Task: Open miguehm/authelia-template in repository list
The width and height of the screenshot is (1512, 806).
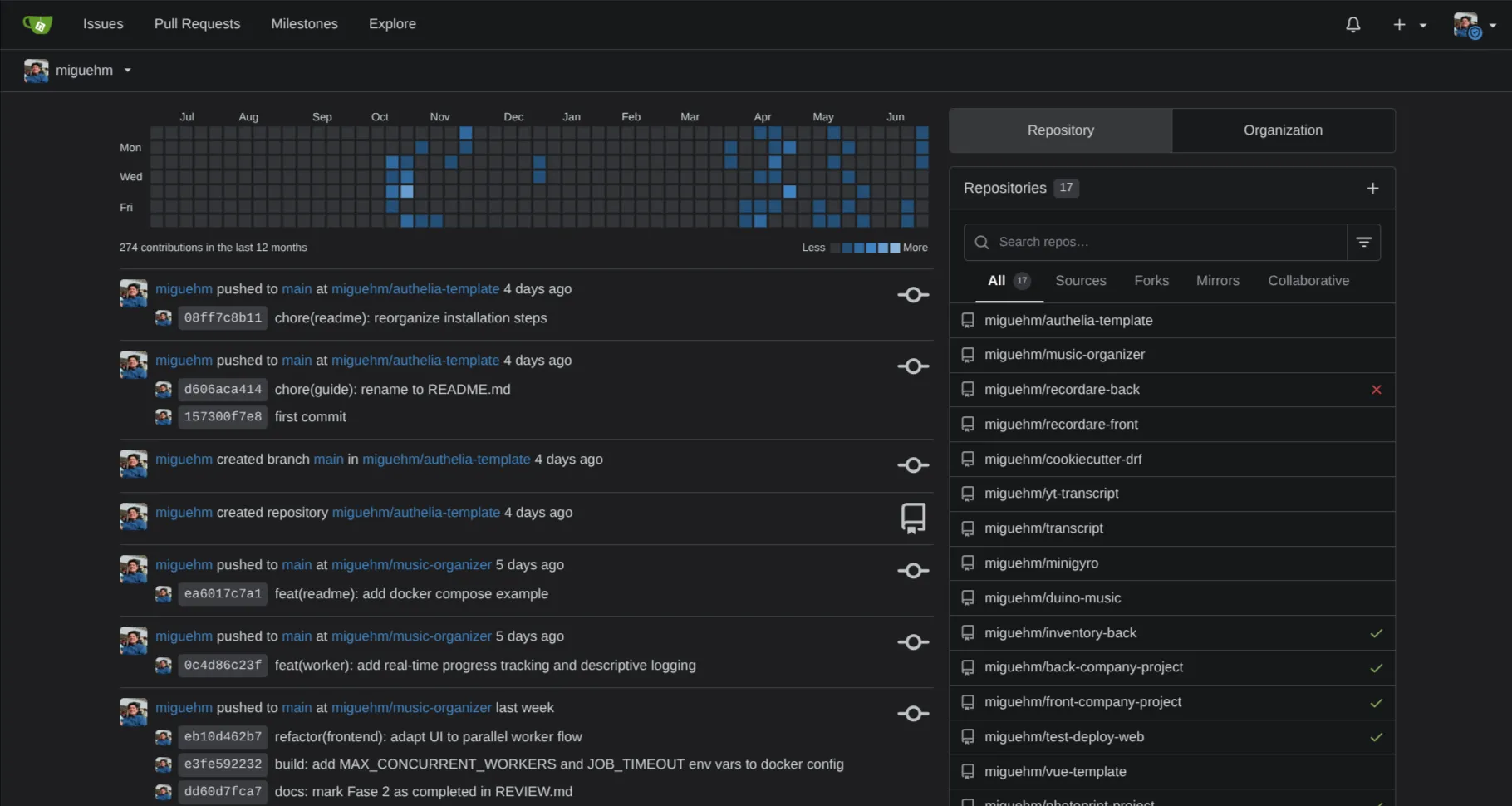Action: tap(1068, 321)
